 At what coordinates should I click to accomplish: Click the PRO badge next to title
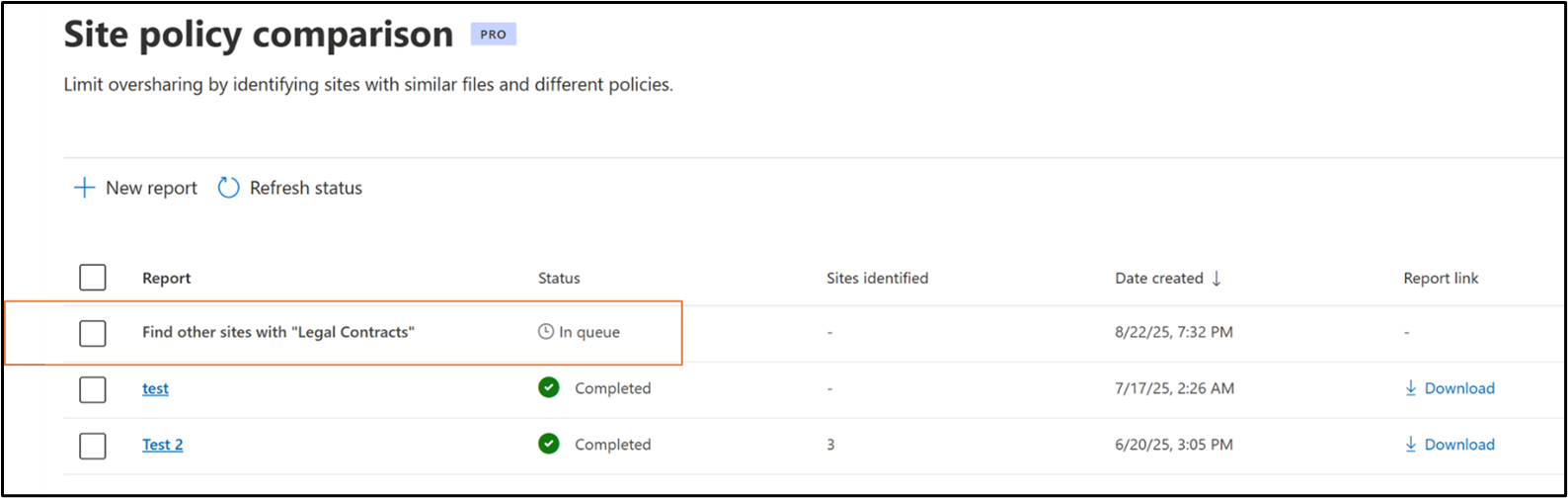click(493, 35)
